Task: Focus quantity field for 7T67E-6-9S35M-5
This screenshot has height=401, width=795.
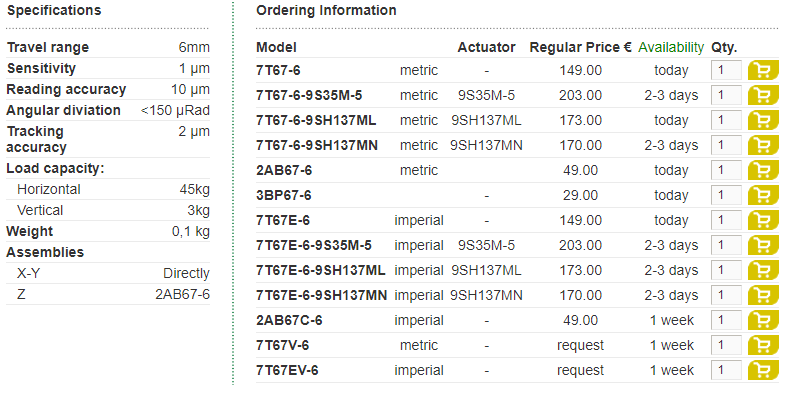Action: pos(726,245)
